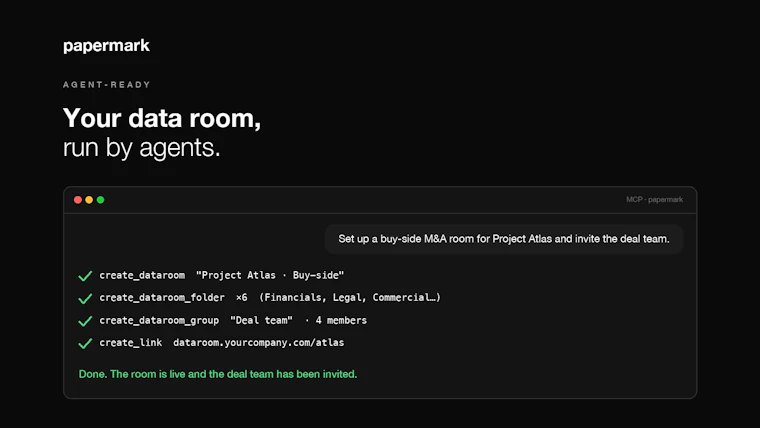
Task: Click the checkmark beside create_dataroom_group
Action: pos(85,321)
